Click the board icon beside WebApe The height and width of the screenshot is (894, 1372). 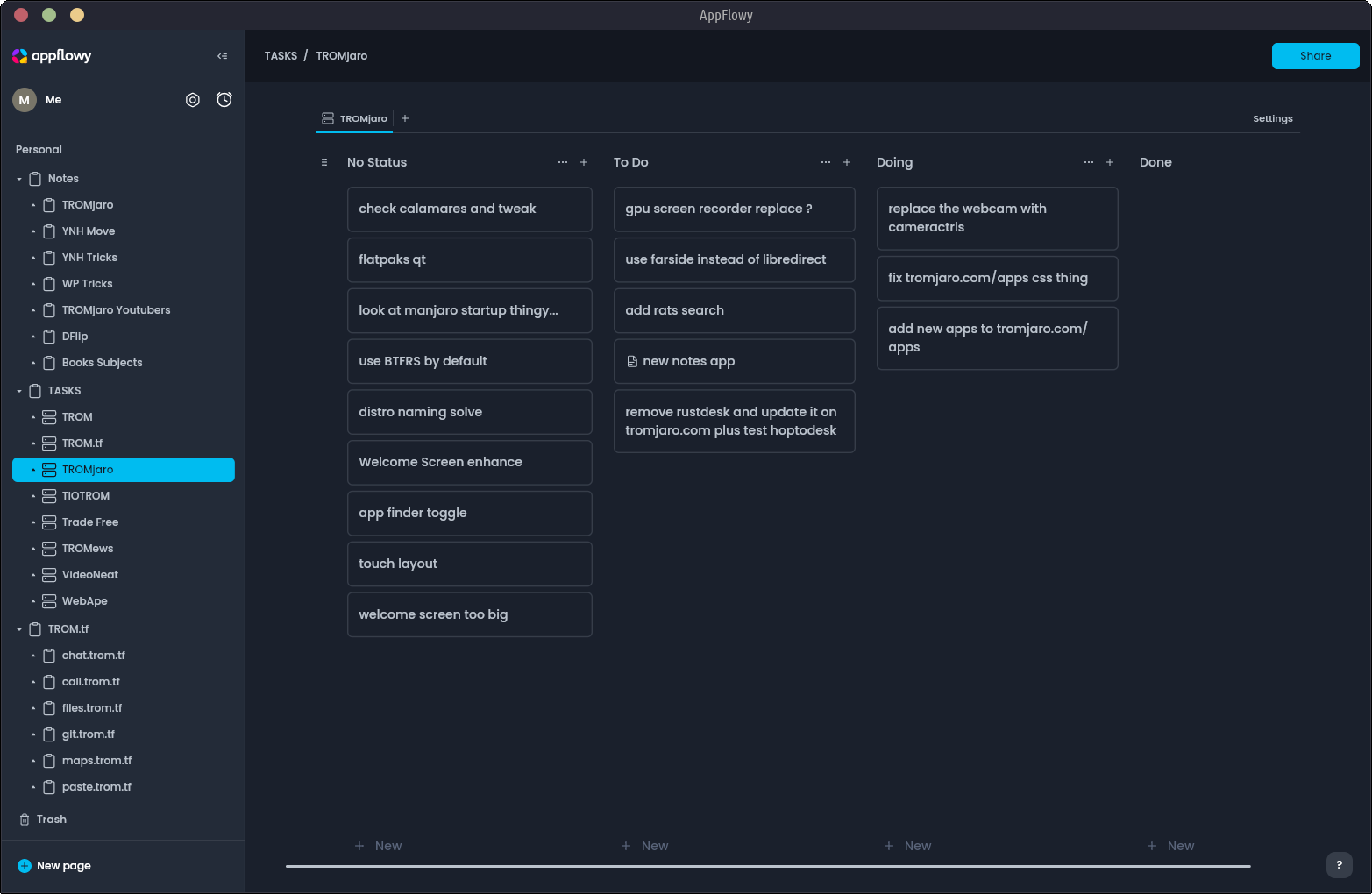(x=49, y=601)
